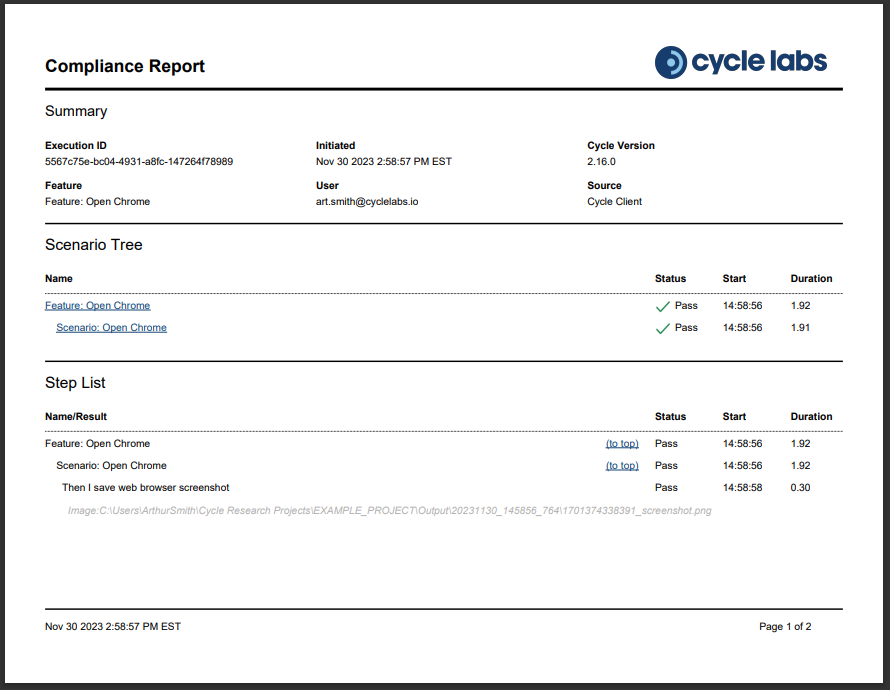Click the 0.30 duration value in Step List
This screenshot has height=690, width=890.
(801, 488)
